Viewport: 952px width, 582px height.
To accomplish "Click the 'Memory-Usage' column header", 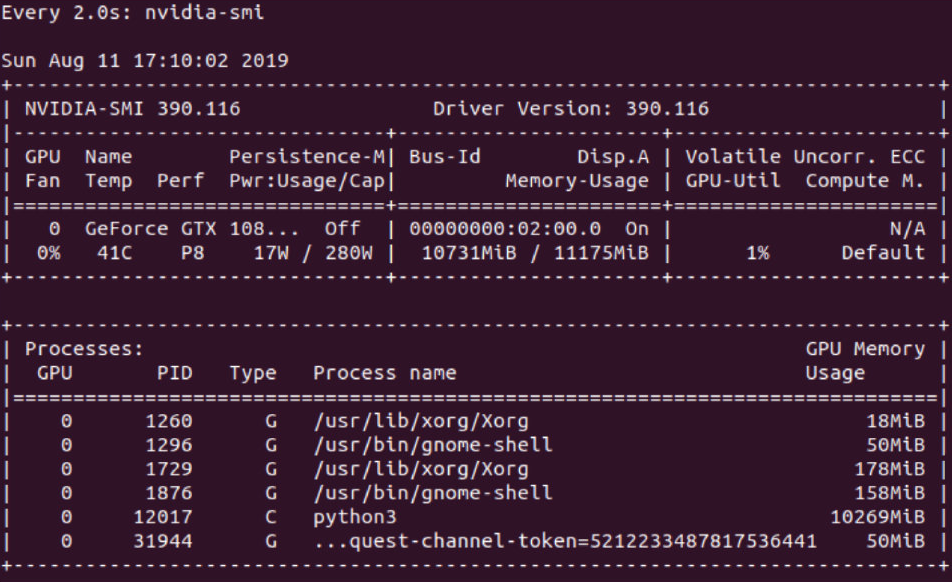I will pos(577,181).
